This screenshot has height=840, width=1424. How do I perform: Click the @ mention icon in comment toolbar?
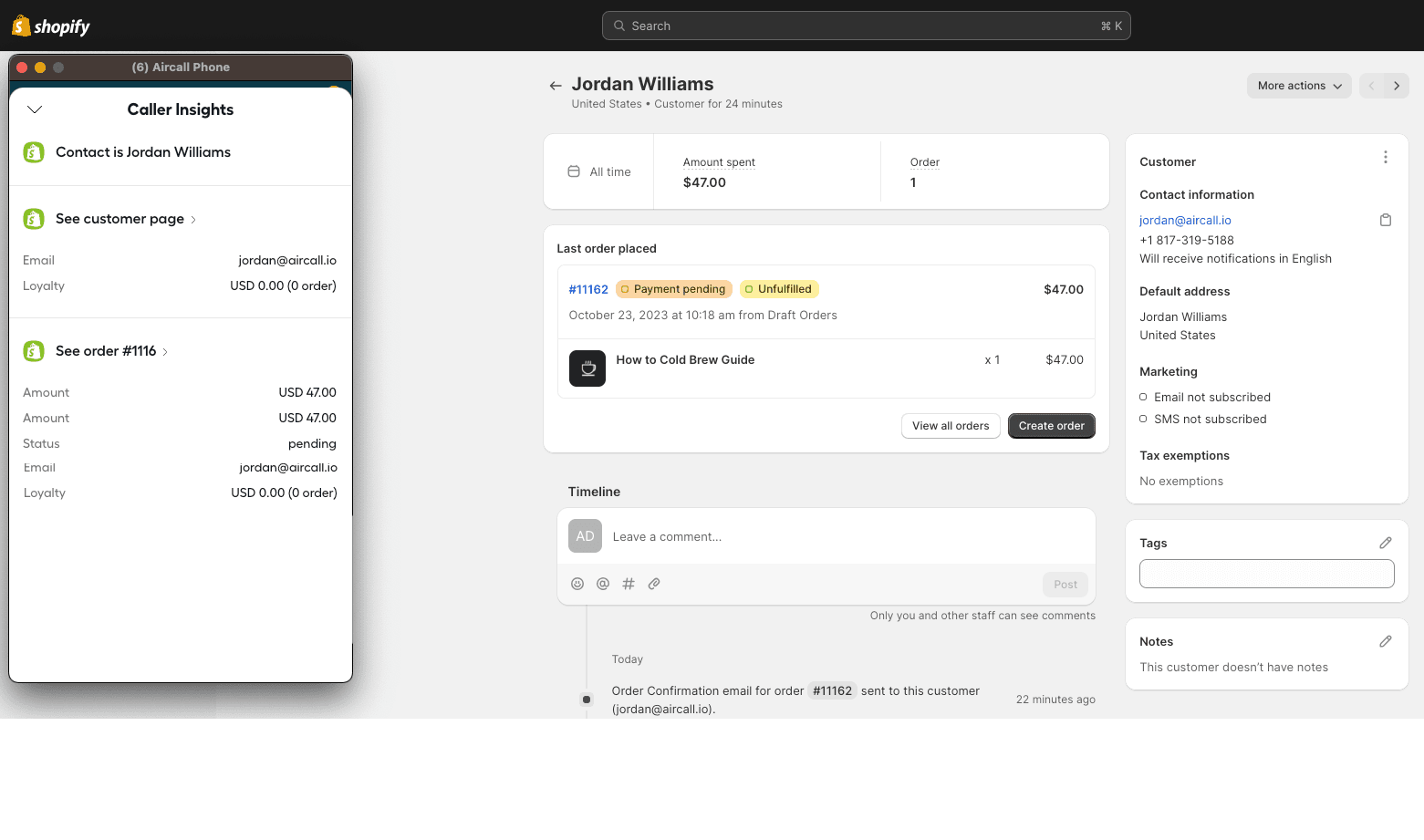(x=603, y=584)
